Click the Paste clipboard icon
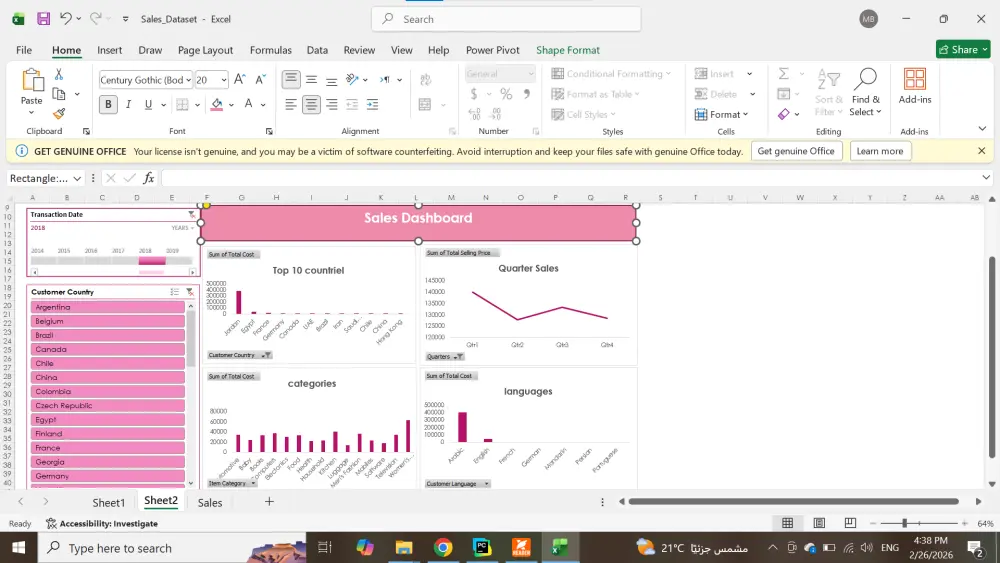The image size is (1000, 563). [32, 80]
